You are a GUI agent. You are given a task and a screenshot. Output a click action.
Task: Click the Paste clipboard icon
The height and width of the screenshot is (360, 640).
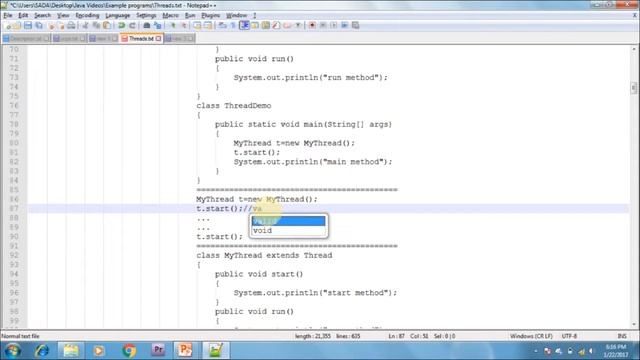pos(107,25)
